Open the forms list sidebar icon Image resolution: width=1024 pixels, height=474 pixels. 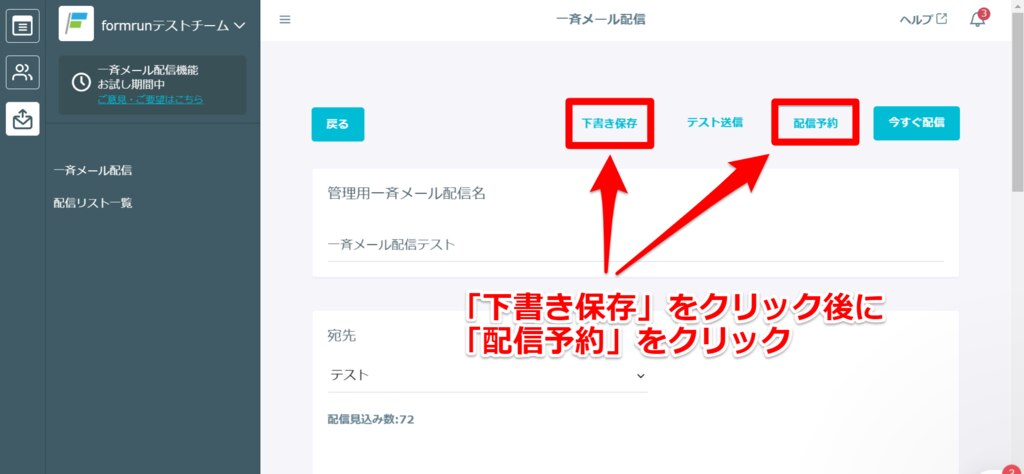coord(23,25)
